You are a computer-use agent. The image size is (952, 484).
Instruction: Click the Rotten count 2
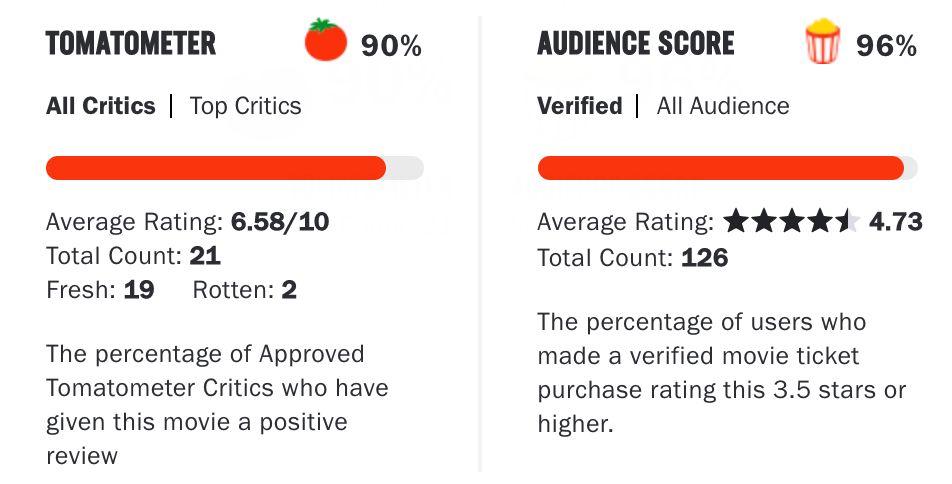[289, 290]
